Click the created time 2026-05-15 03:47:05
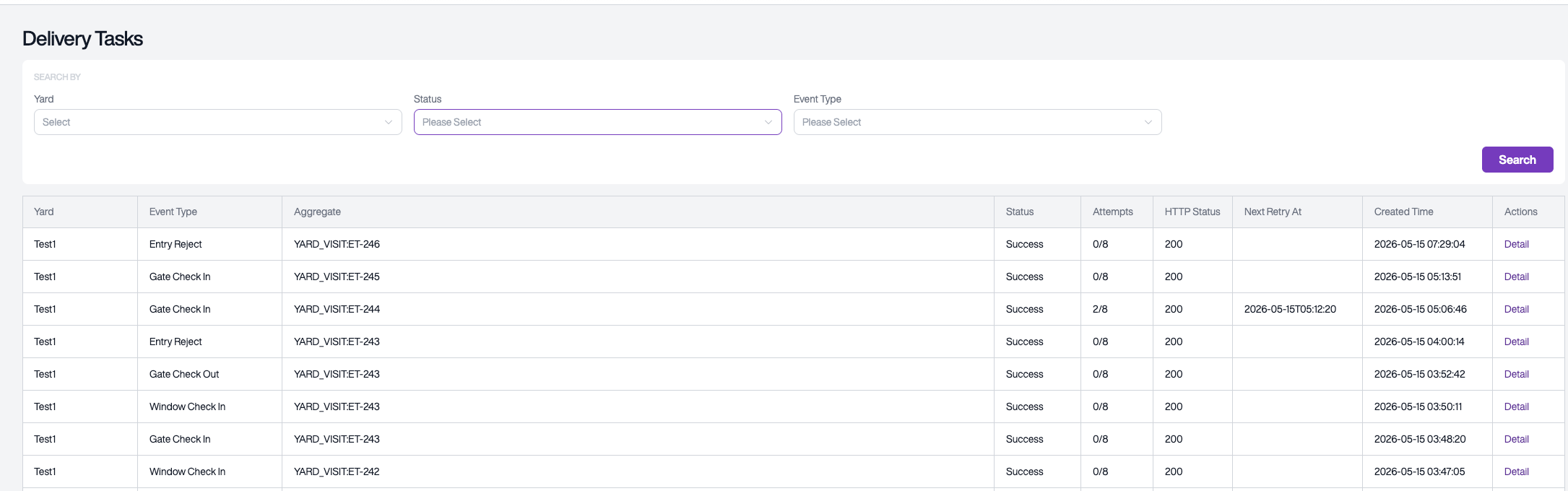Screen dimensions: 1568x491 (x=1419, y=472)
